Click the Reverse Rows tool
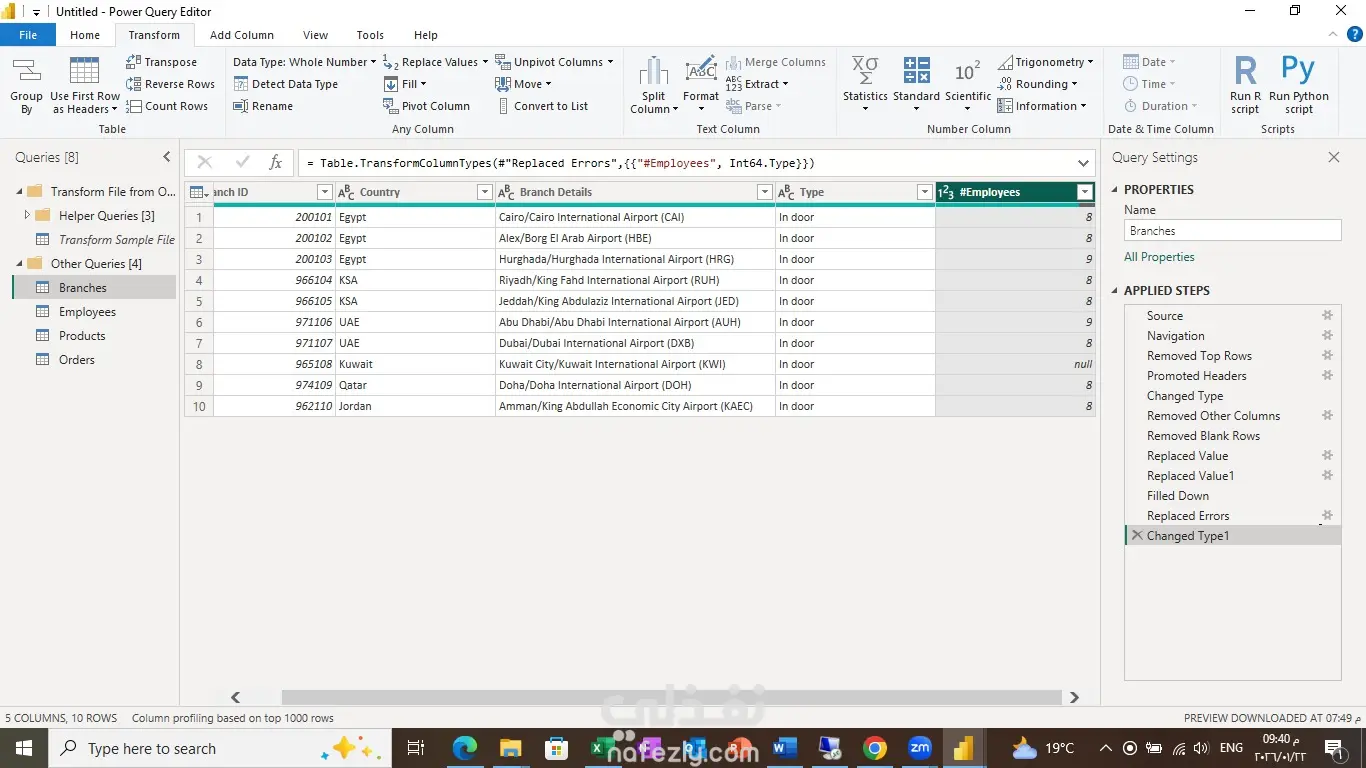 [x=170, y=84]
